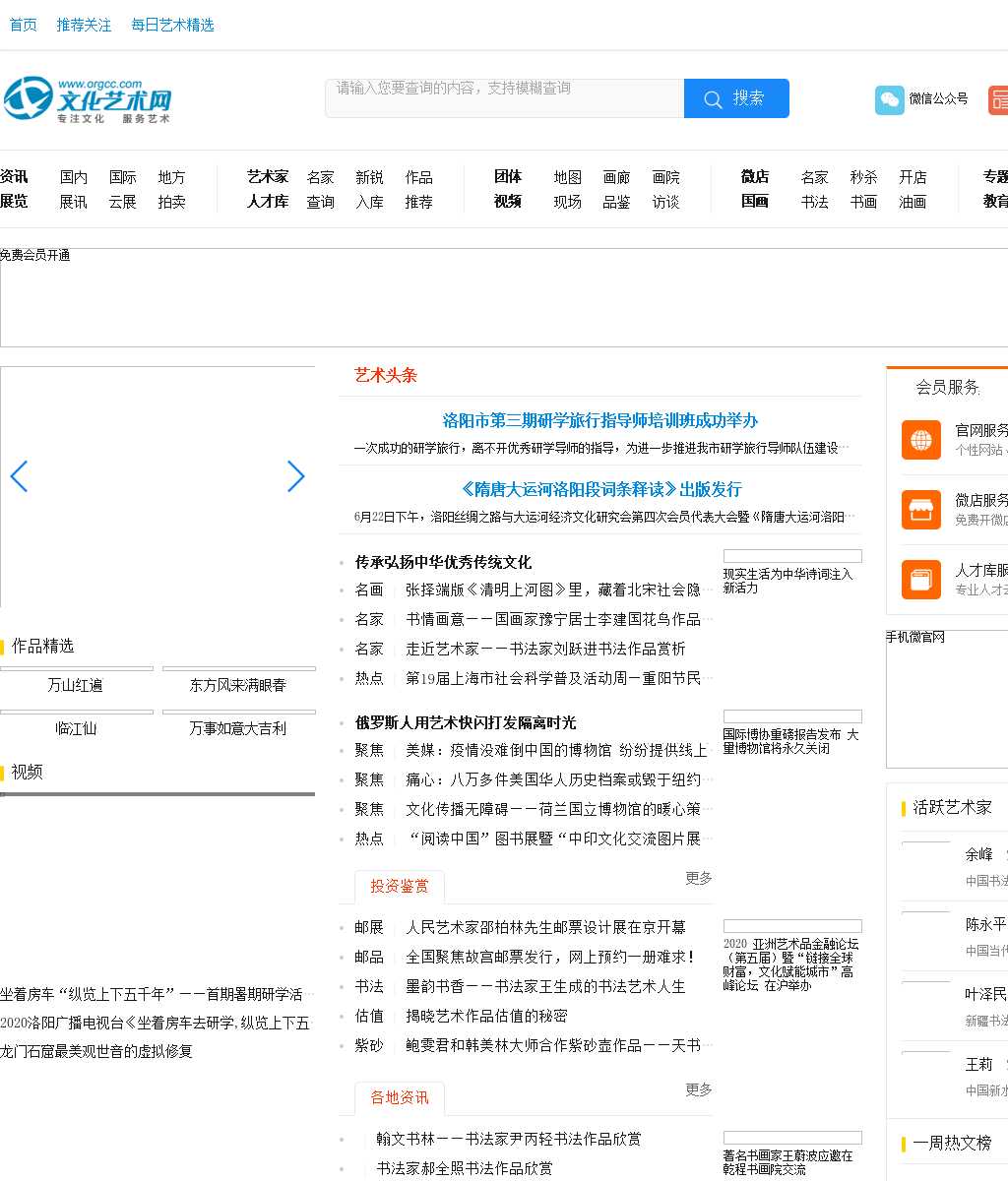The width and height of the screenshot is (1008, 1181).
Task: Expand 更多 beside 投资鉴赏 section
Action: 698,878
